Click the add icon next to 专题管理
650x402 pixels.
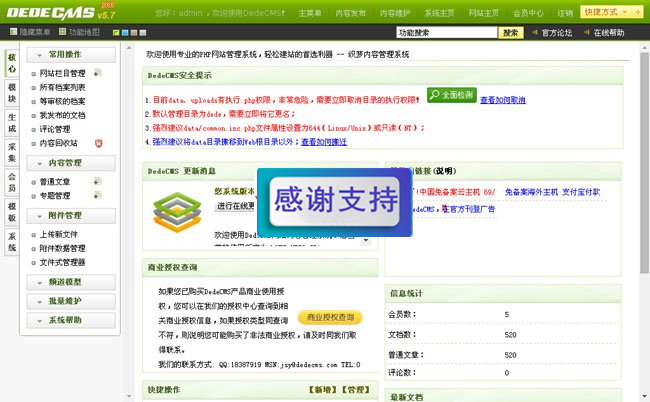(97, 195)
